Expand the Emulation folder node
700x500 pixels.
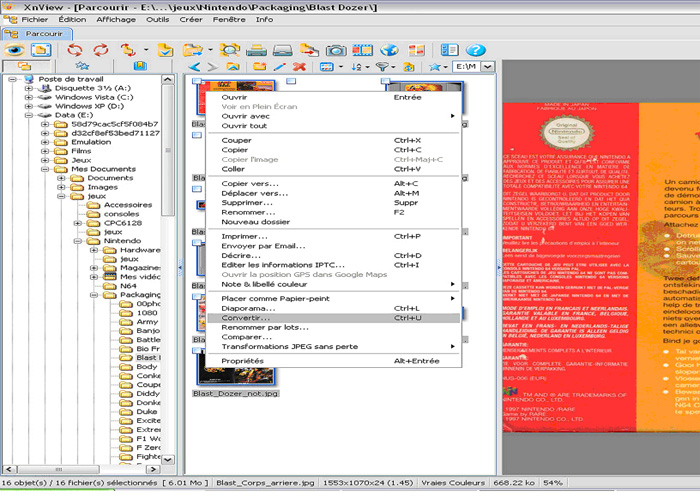pyautogui.click(x=45, y=142)
